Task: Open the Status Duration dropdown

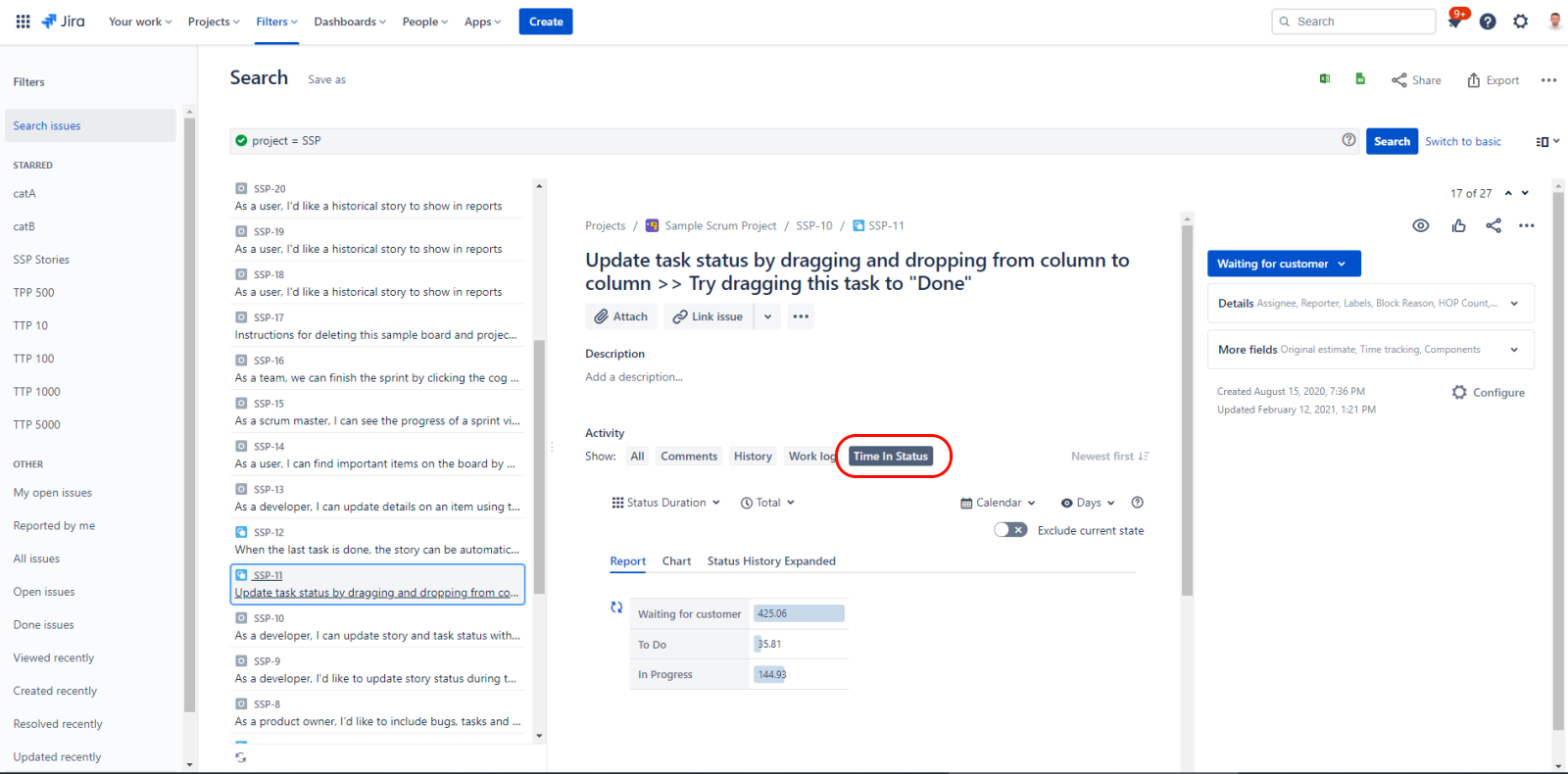Action: click(x=666, y=503)
